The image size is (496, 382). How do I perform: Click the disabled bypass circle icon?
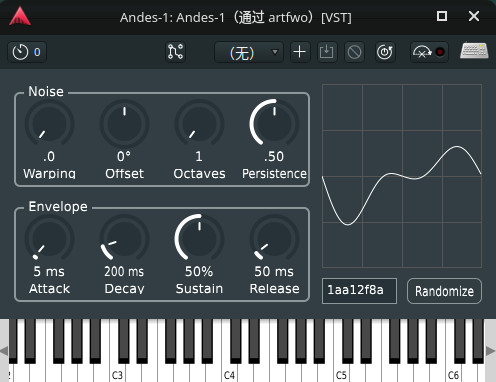coord(354,52)
